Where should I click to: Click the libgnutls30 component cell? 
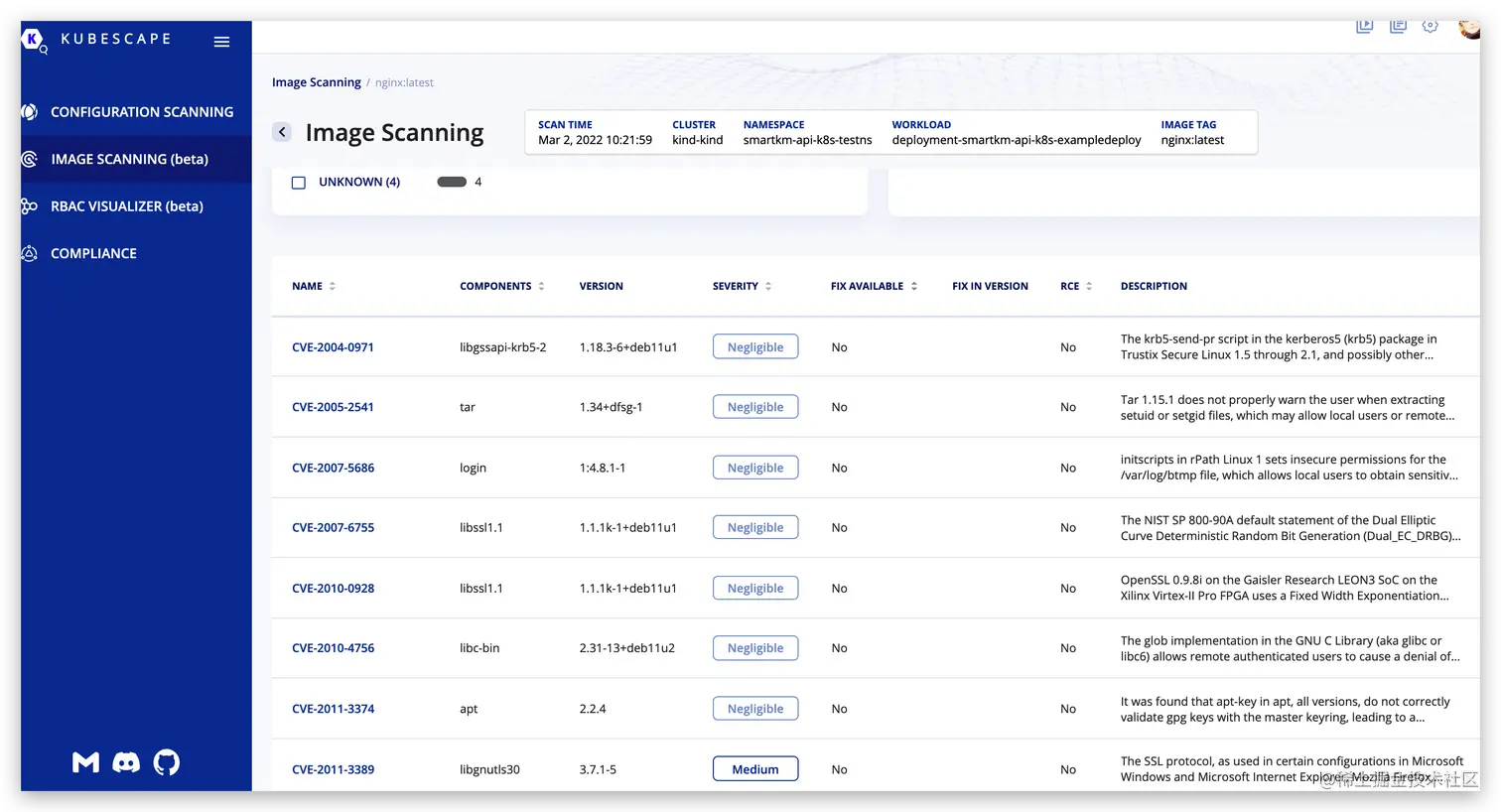[x=489, y=769]
